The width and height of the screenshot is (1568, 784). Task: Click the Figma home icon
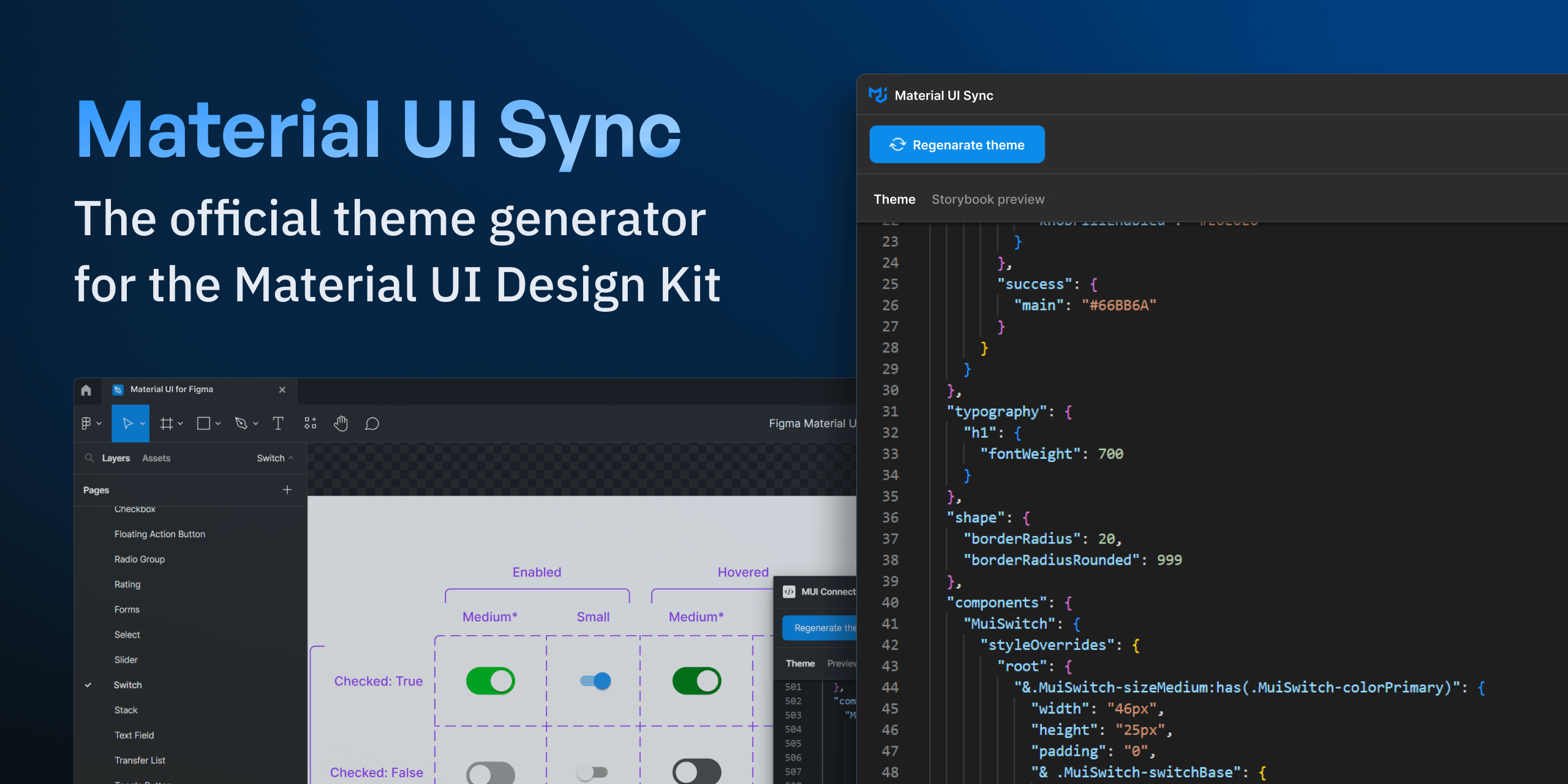click(x=86, y=390)
